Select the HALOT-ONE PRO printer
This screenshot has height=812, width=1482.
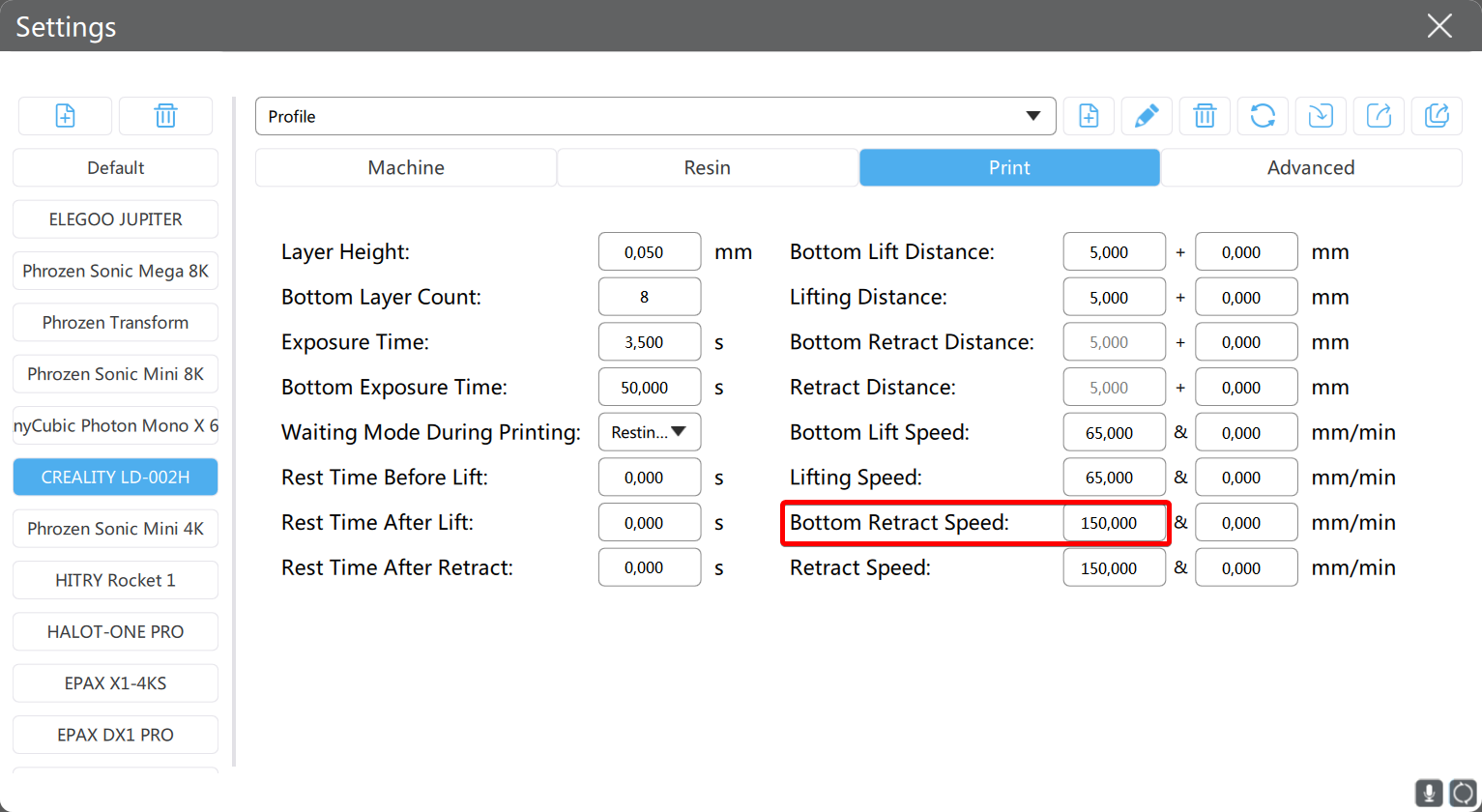(116, 631)
